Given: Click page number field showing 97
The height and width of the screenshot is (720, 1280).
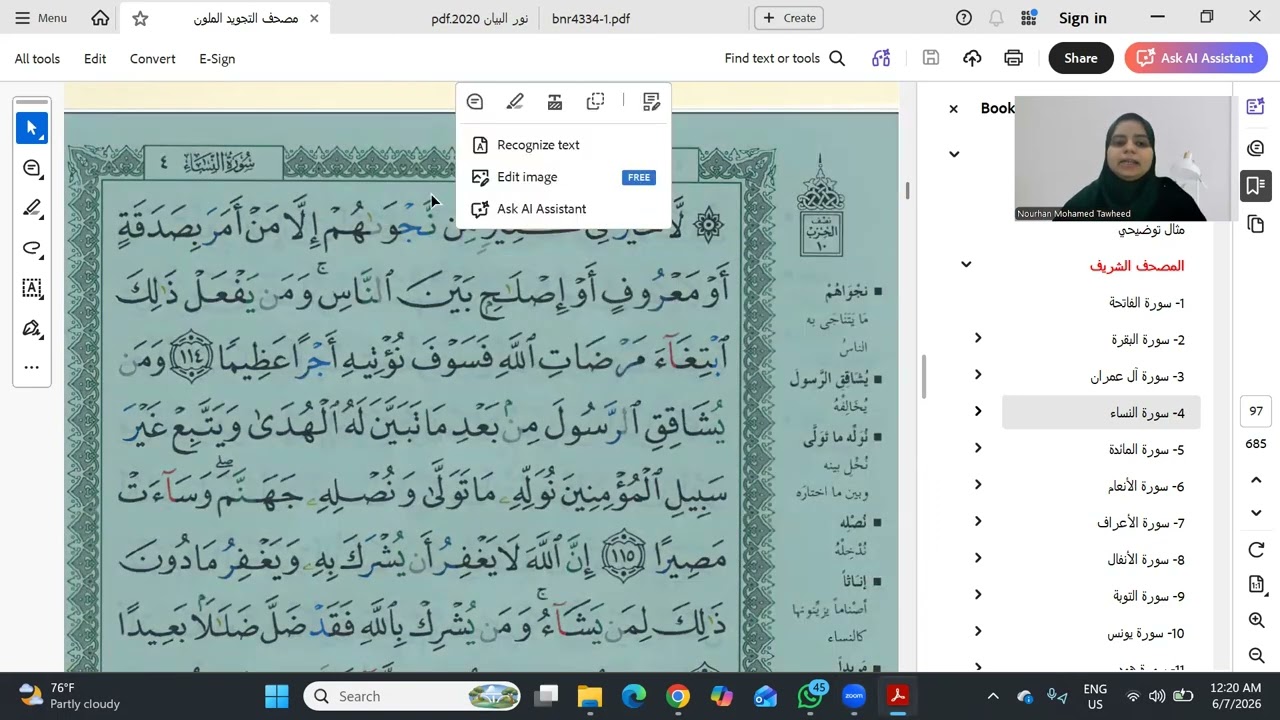Looking at the screenshot, I should tap(1256, 411).
